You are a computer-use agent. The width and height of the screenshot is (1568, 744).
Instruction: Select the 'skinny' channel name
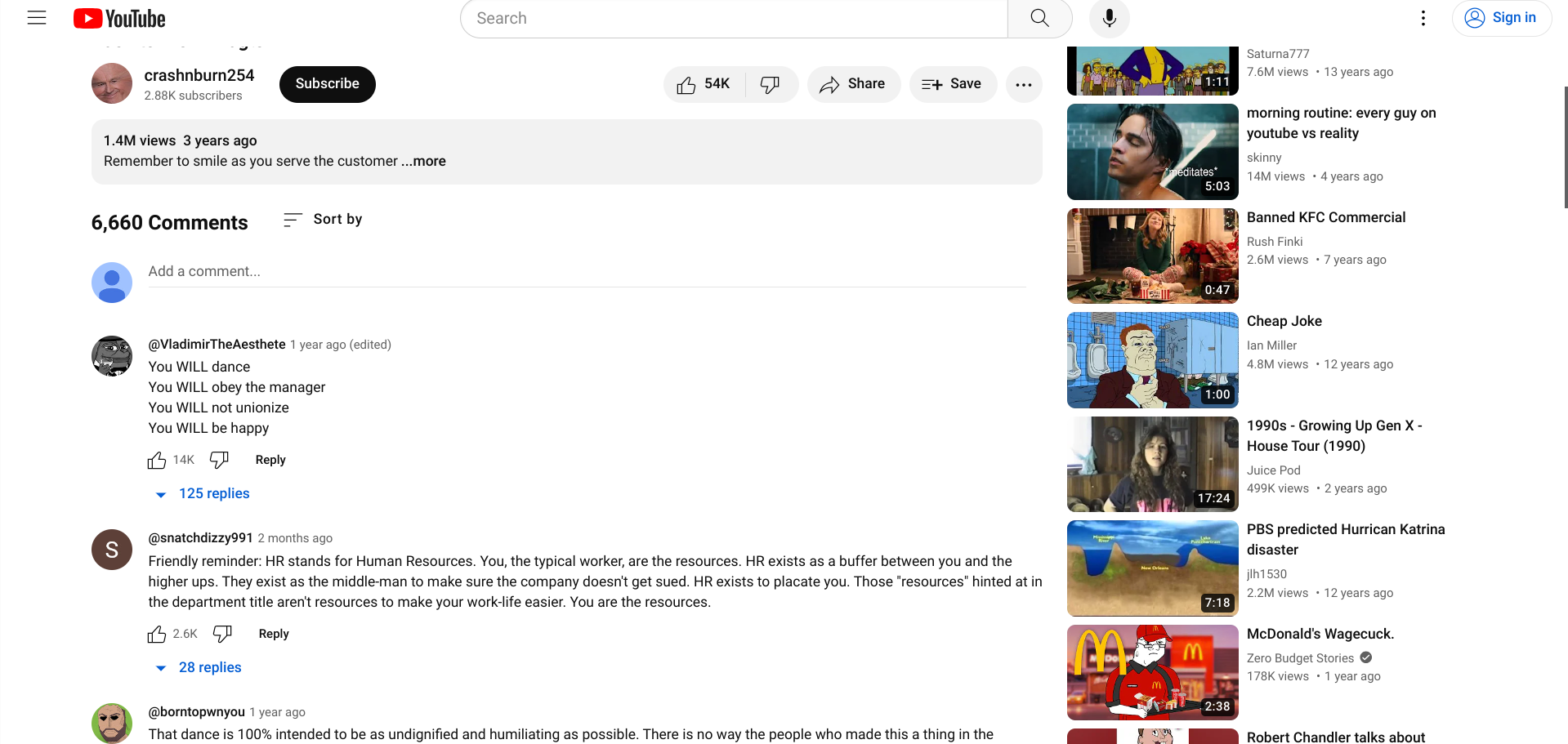coord(1264,158)
